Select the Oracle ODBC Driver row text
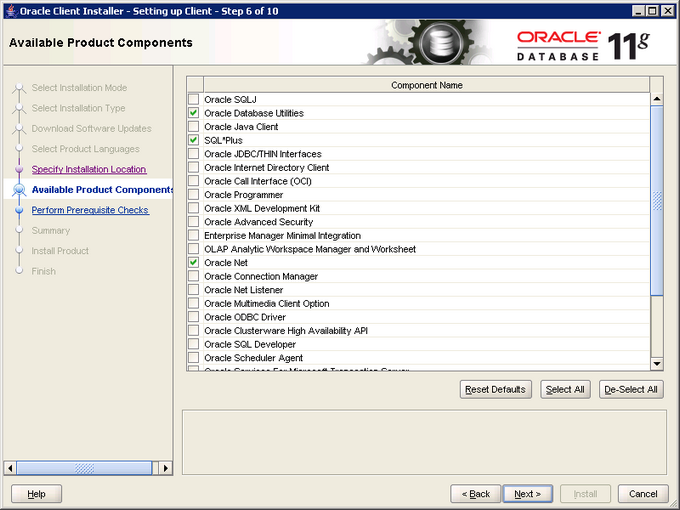Screen dimensions: 680x510 (245, 317)
